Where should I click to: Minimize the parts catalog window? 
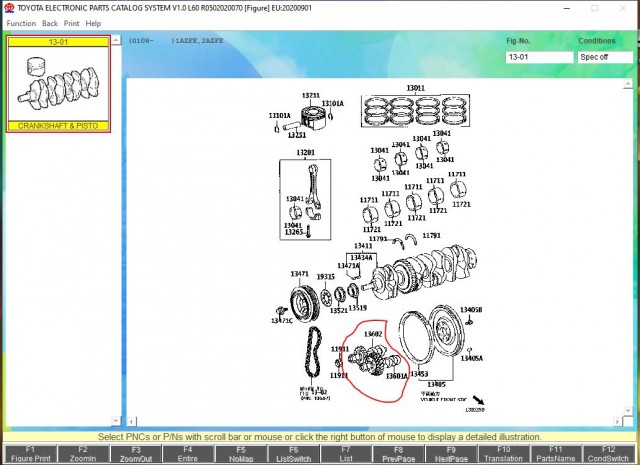tap(567, 8)
